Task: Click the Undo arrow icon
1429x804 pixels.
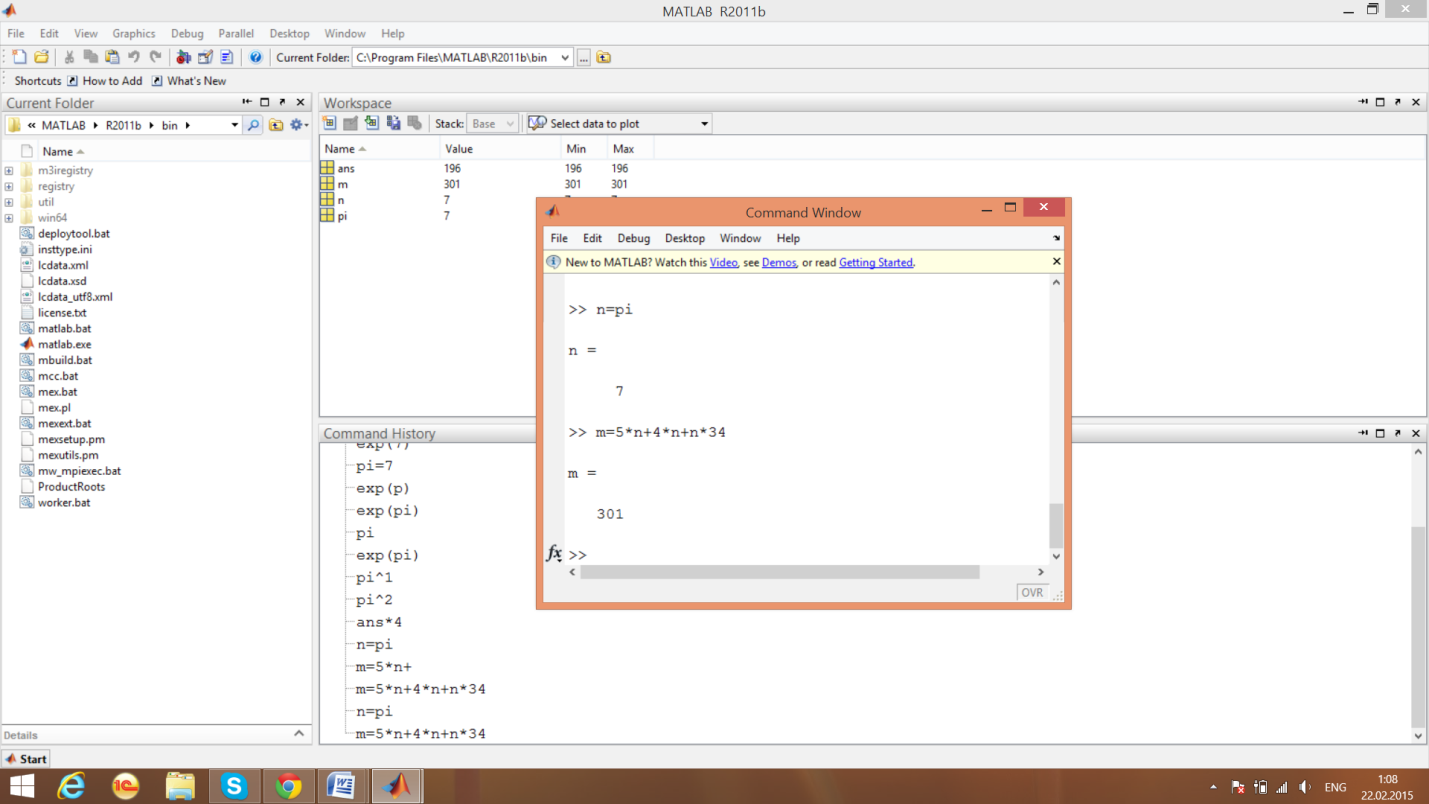Action: [x=133, y=57]
